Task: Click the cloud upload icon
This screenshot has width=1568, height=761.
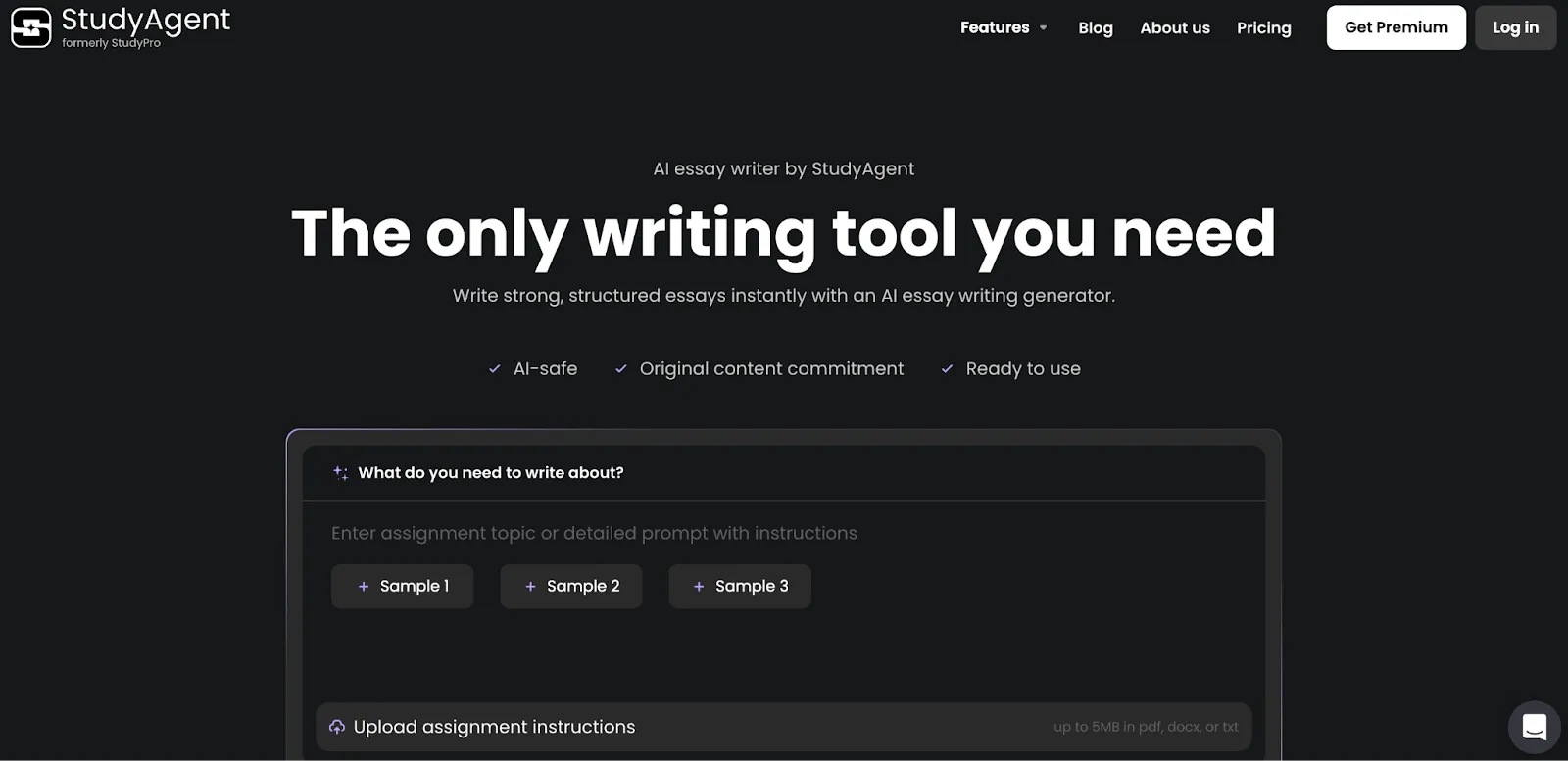Action: (337, 727)
